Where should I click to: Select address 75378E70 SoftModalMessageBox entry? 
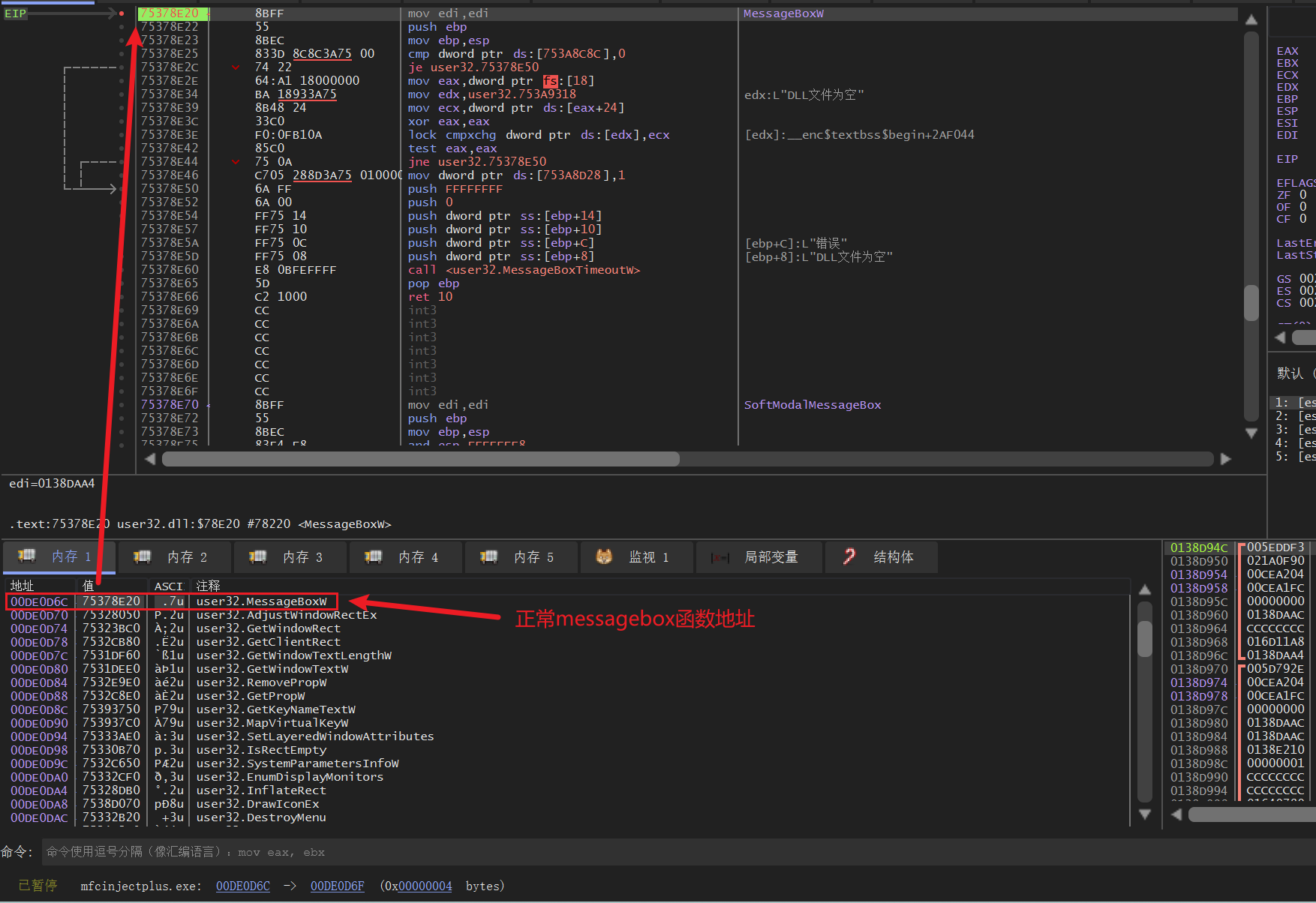(170, 405)
